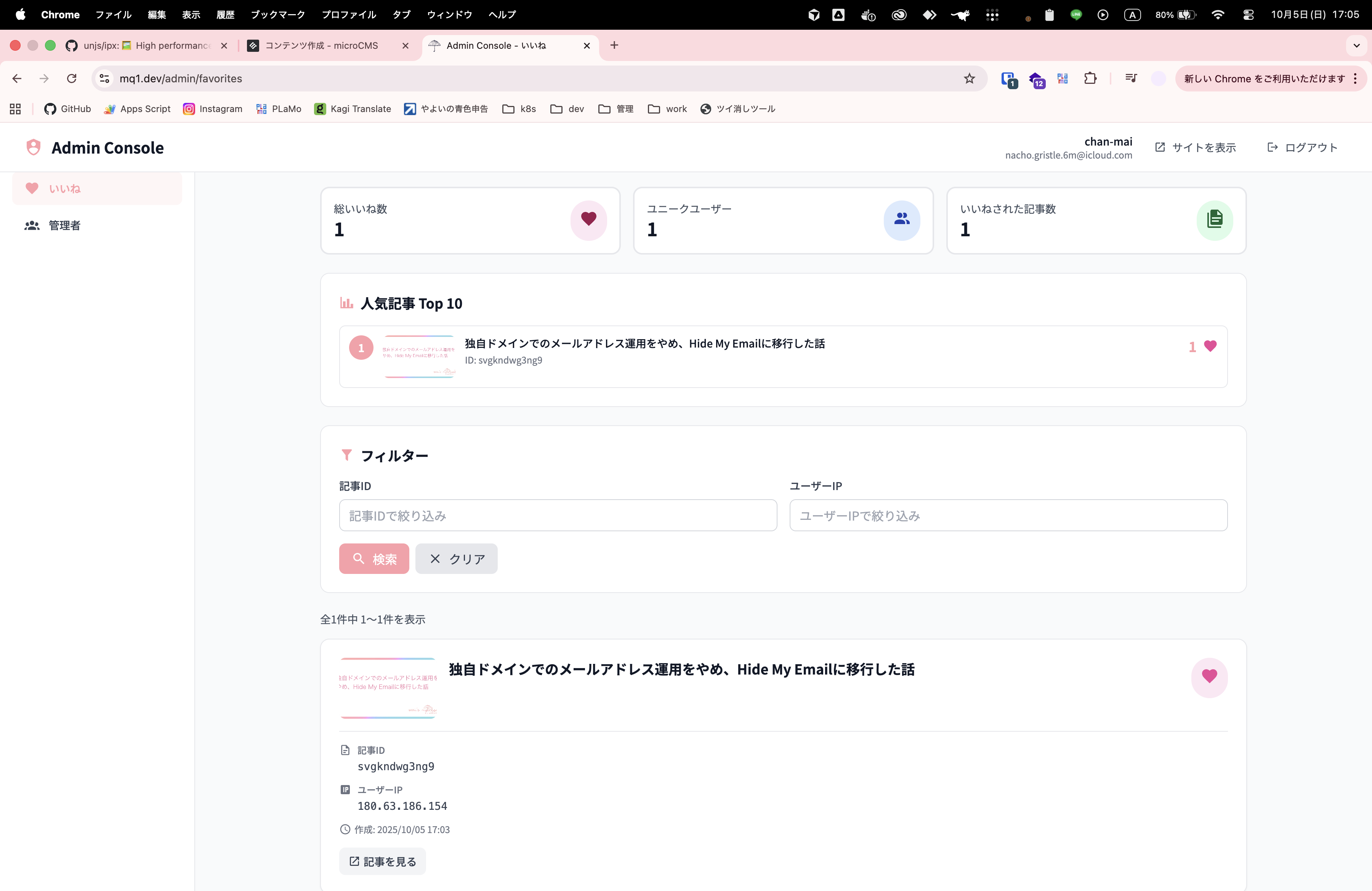Focus the 記事ID filter input field
1372x891 pixels.
(558, 515)
